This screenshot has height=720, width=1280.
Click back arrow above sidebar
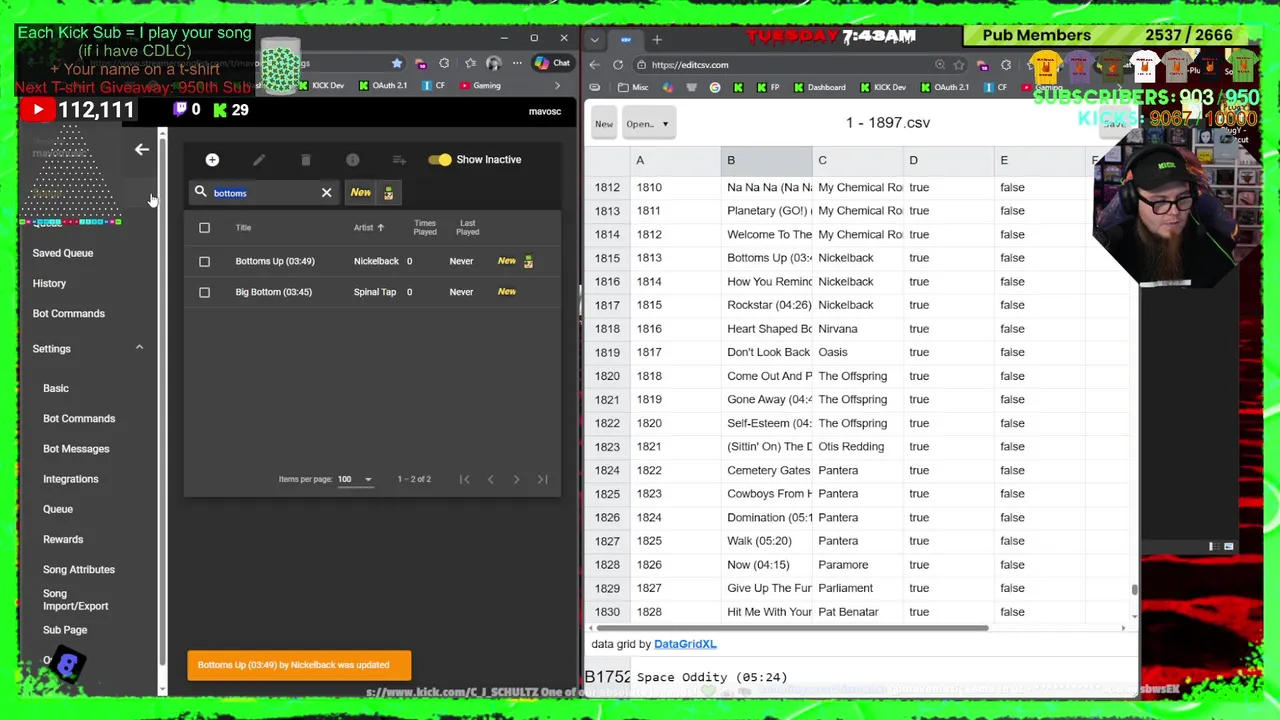pos(142,150)
